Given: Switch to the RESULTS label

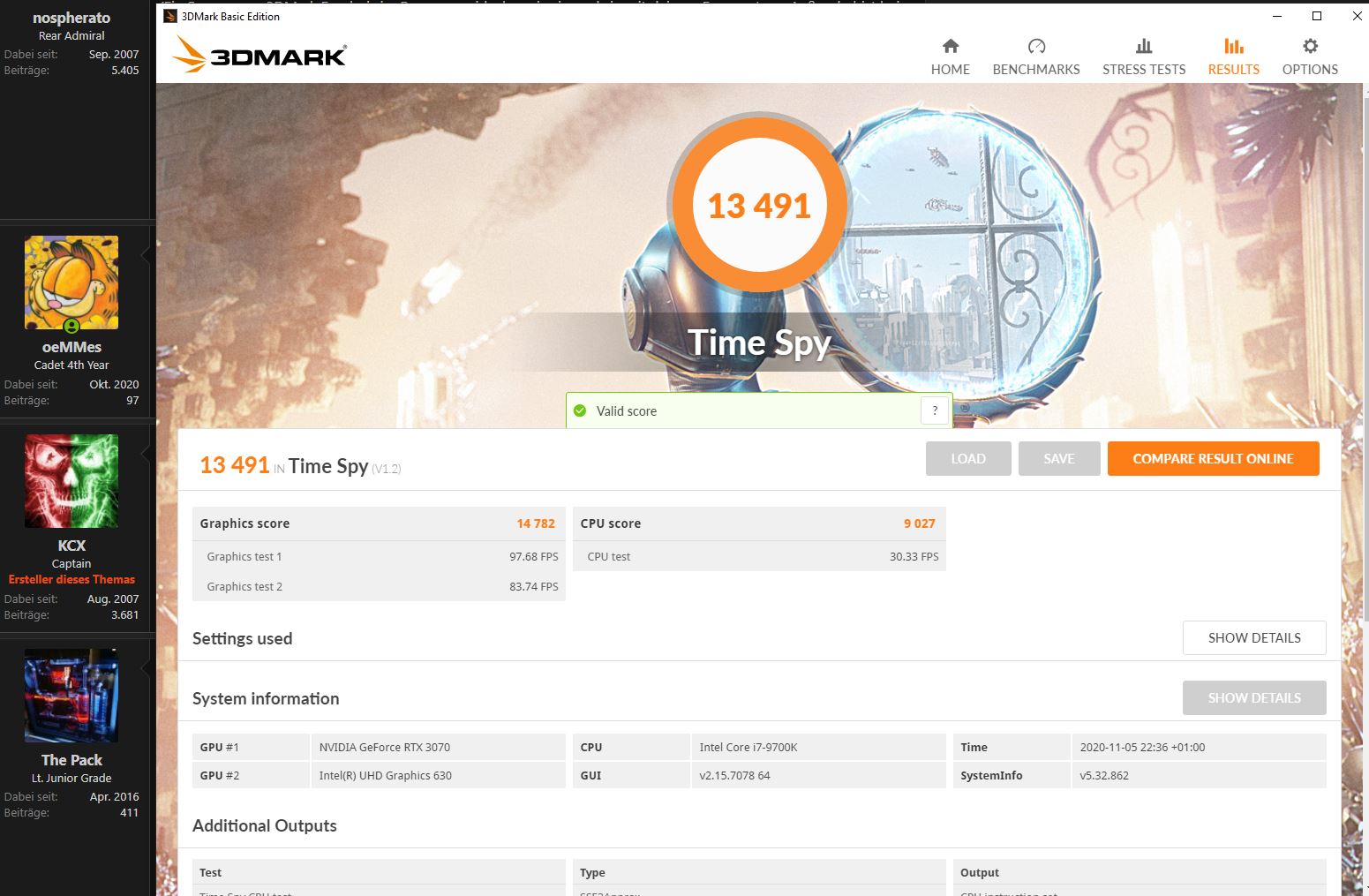Looking at the screenshot, I should click(x=1234, y=69).
